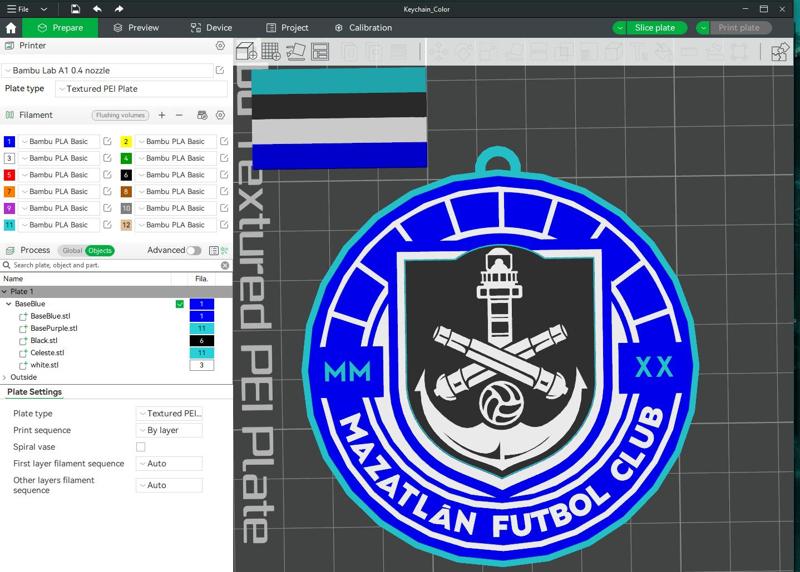Sync filaments from the AMS
800x572 pixels.
(202, 115)
